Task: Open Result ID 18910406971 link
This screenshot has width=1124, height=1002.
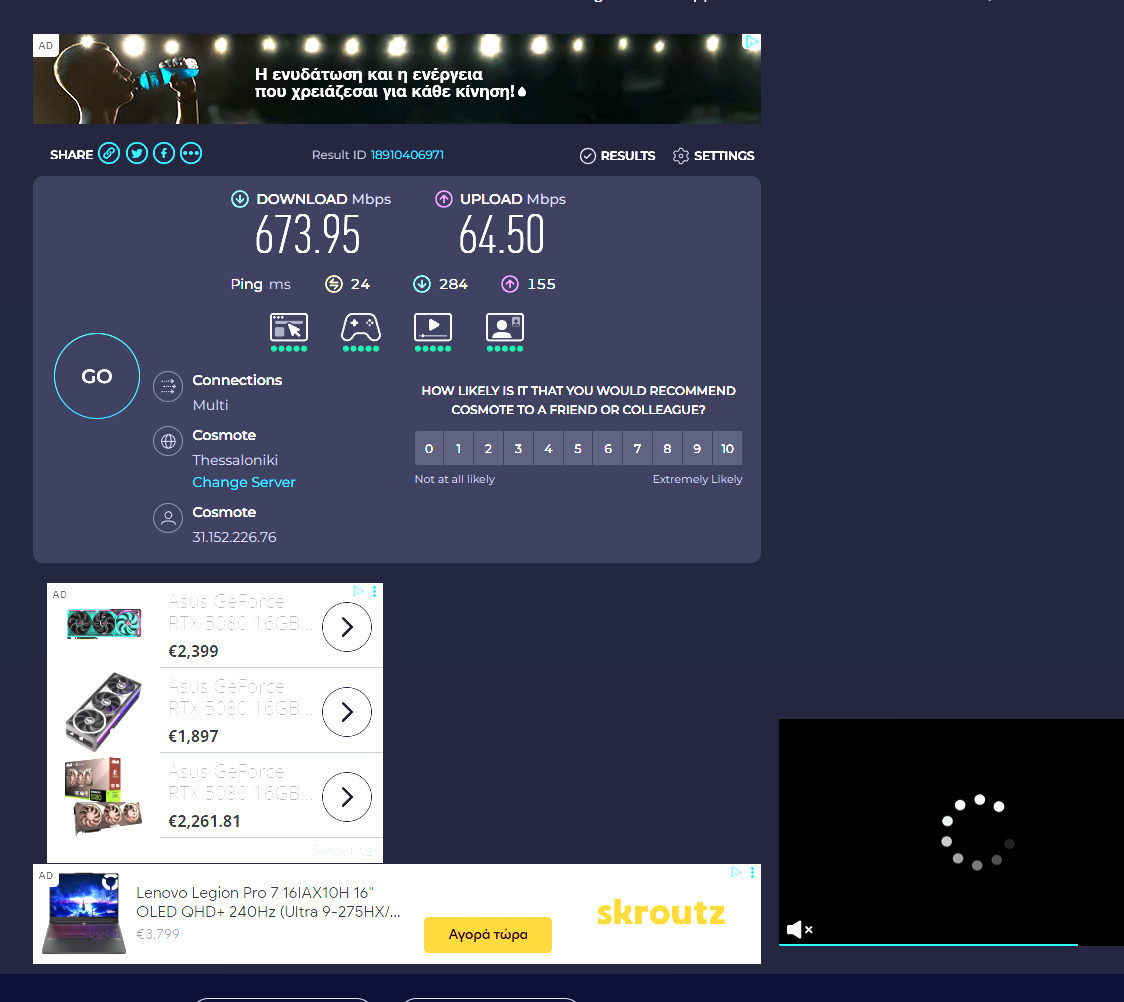Action: [x=407, y=155]
